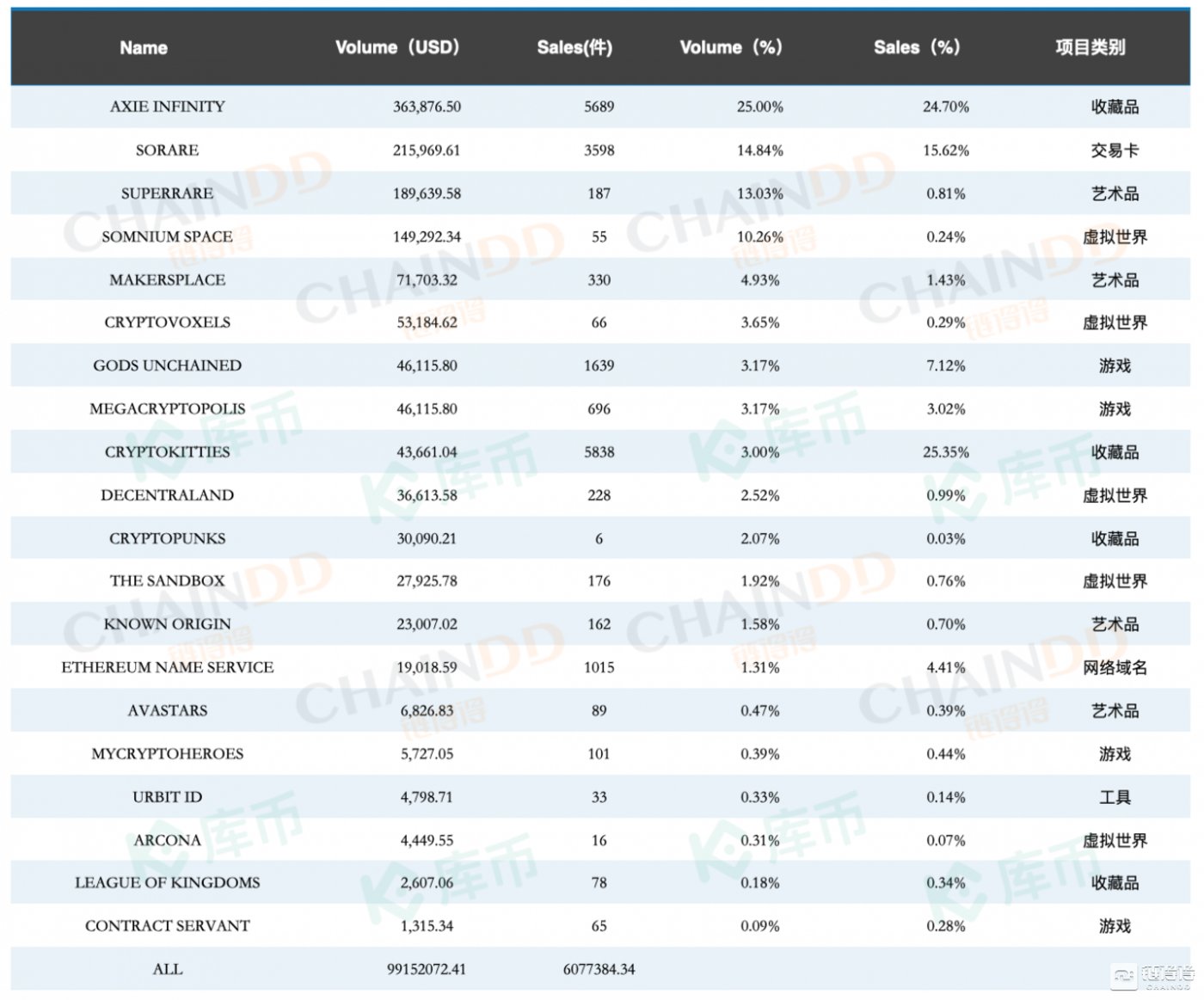Click the 工具 category in URBIT ID row
The height and width of the screenshot is (1000, 1204).
coord(1115,797)
